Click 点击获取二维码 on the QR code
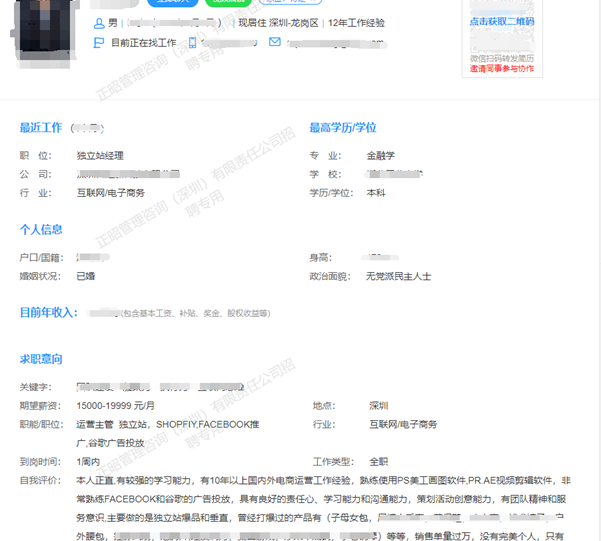 click(x=502, y=20)
